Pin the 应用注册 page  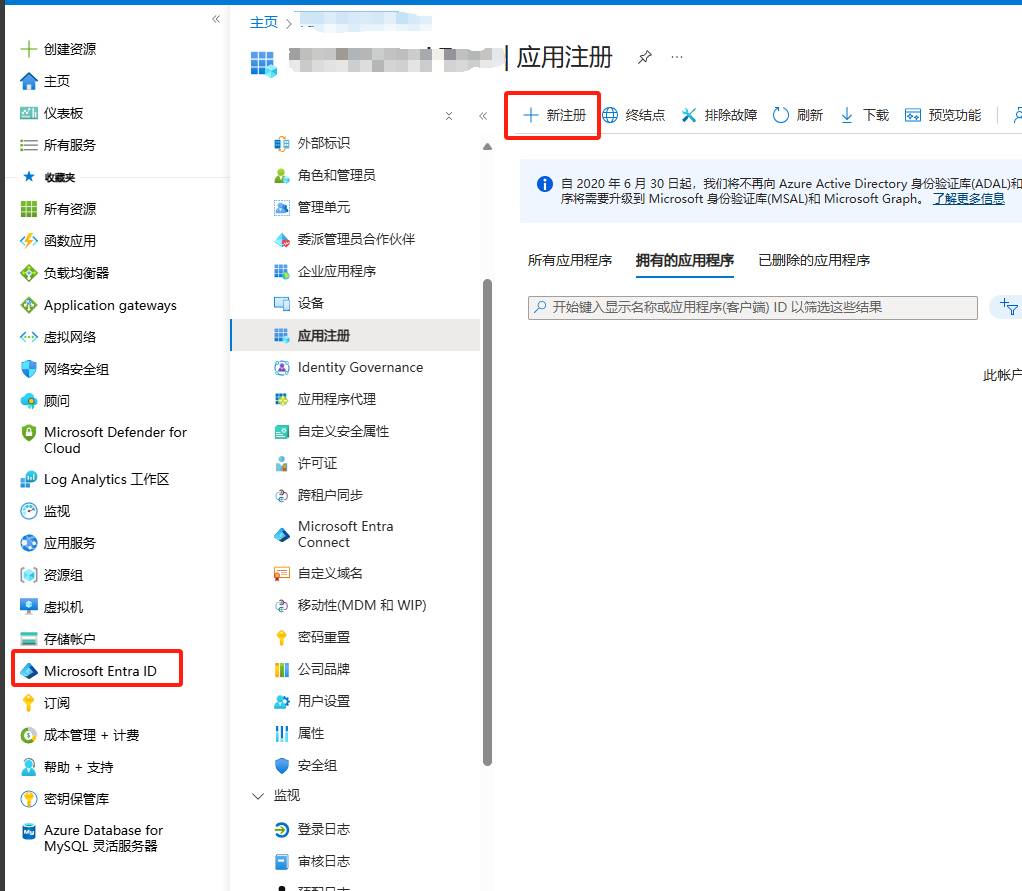(645, 57)
